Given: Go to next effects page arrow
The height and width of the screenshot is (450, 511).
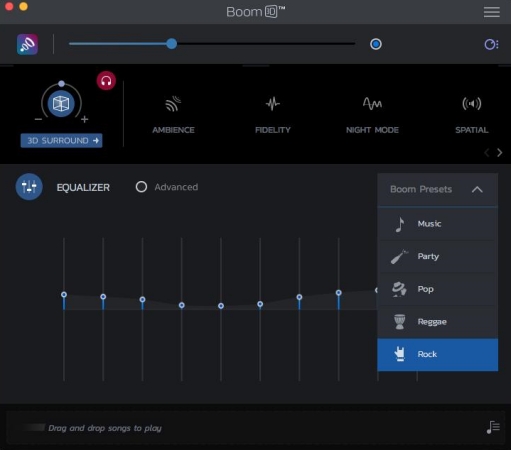Looking at the screenshot, I should click(x=499, y=153).
